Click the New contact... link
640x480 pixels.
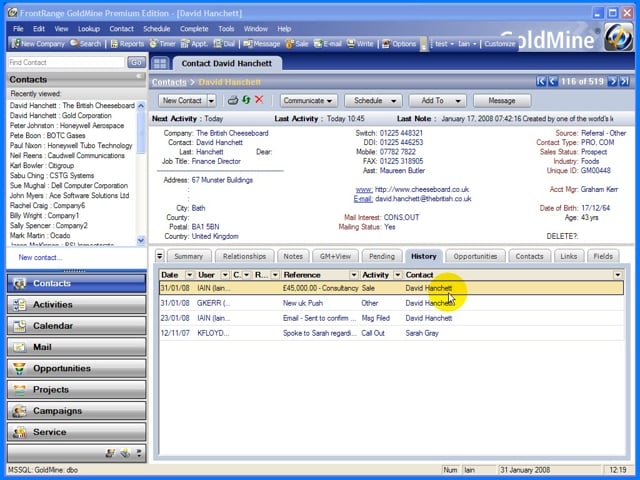click(40, 258)
